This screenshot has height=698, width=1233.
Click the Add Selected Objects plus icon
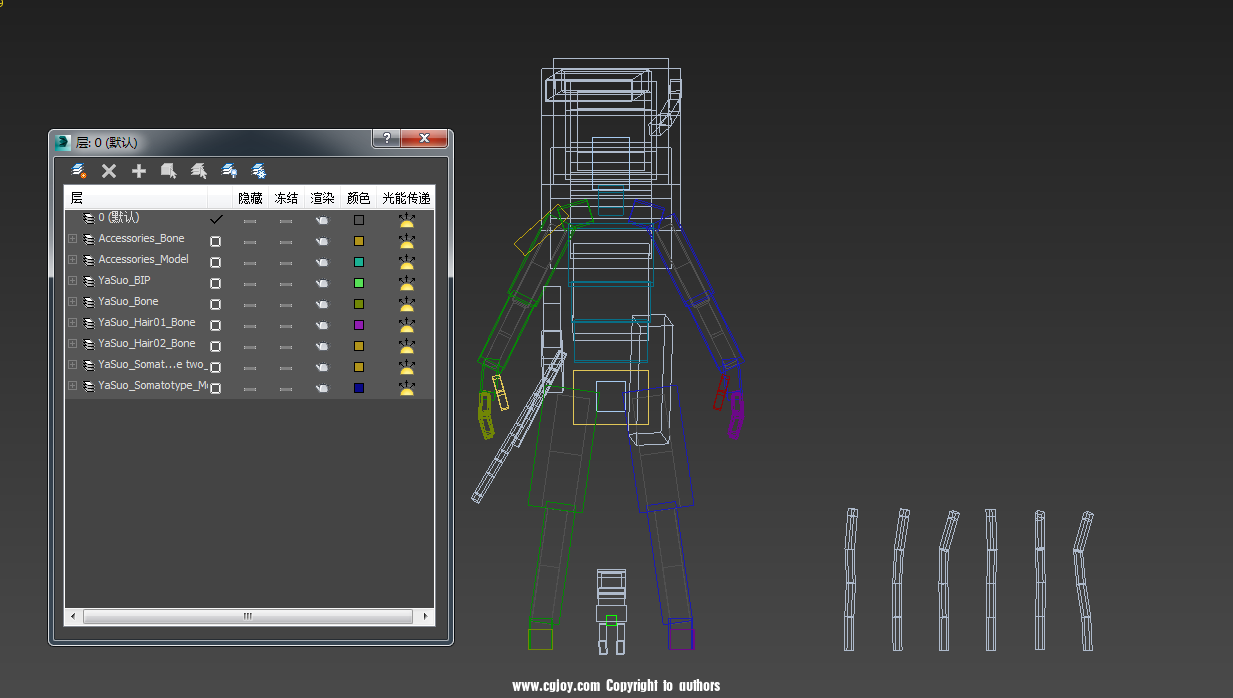(x=139, y=171)
